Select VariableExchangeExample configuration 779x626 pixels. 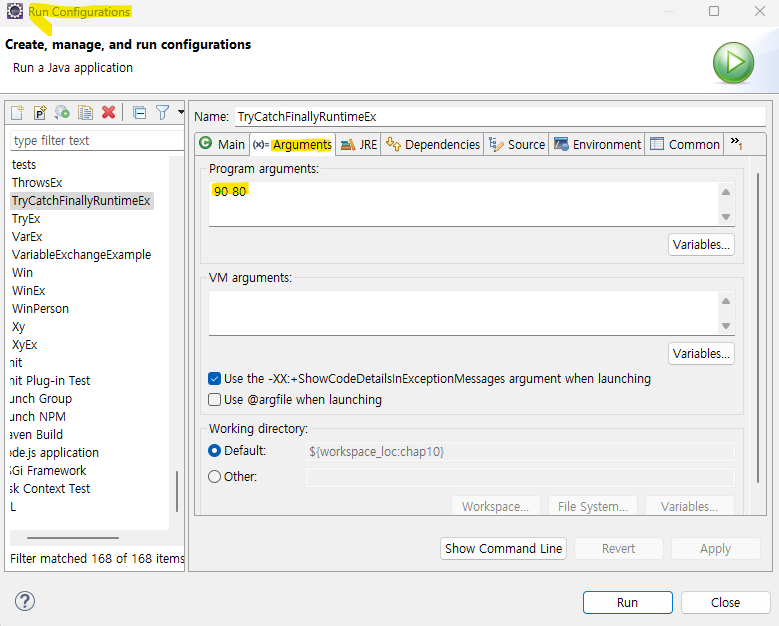[x=81, y=254]
